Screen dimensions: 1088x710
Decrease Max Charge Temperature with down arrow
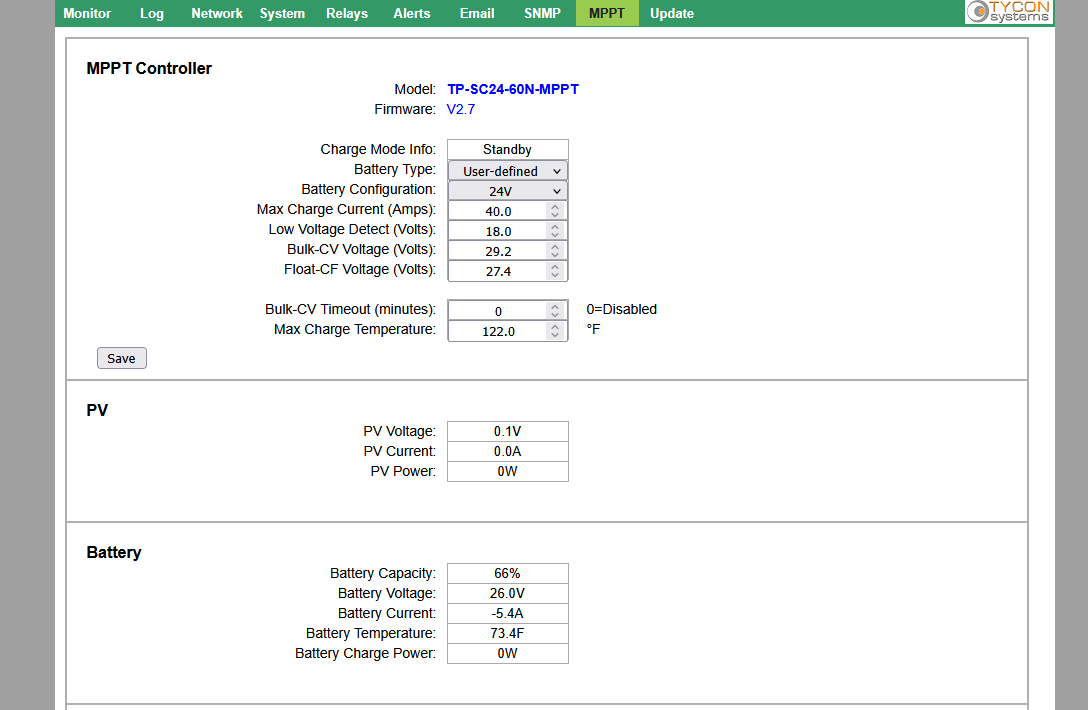coord(555,335)
